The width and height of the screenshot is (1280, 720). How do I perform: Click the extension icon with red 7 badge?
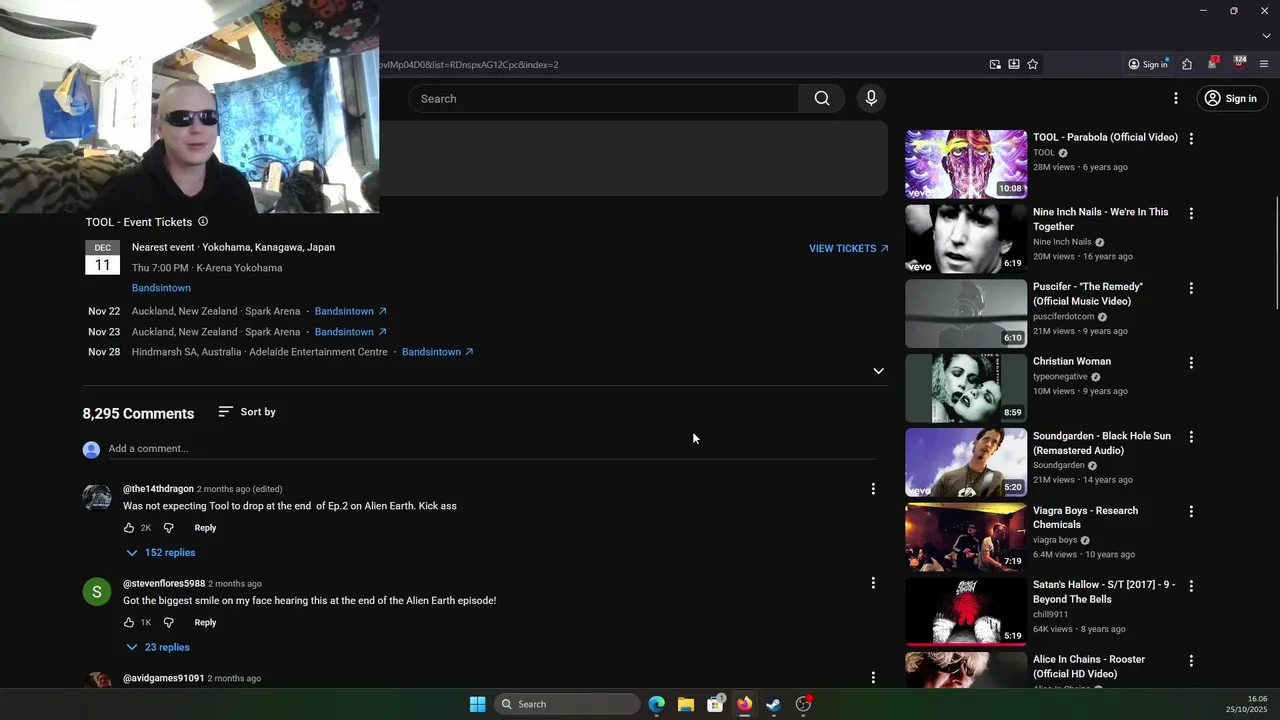tap(1213, 63)
